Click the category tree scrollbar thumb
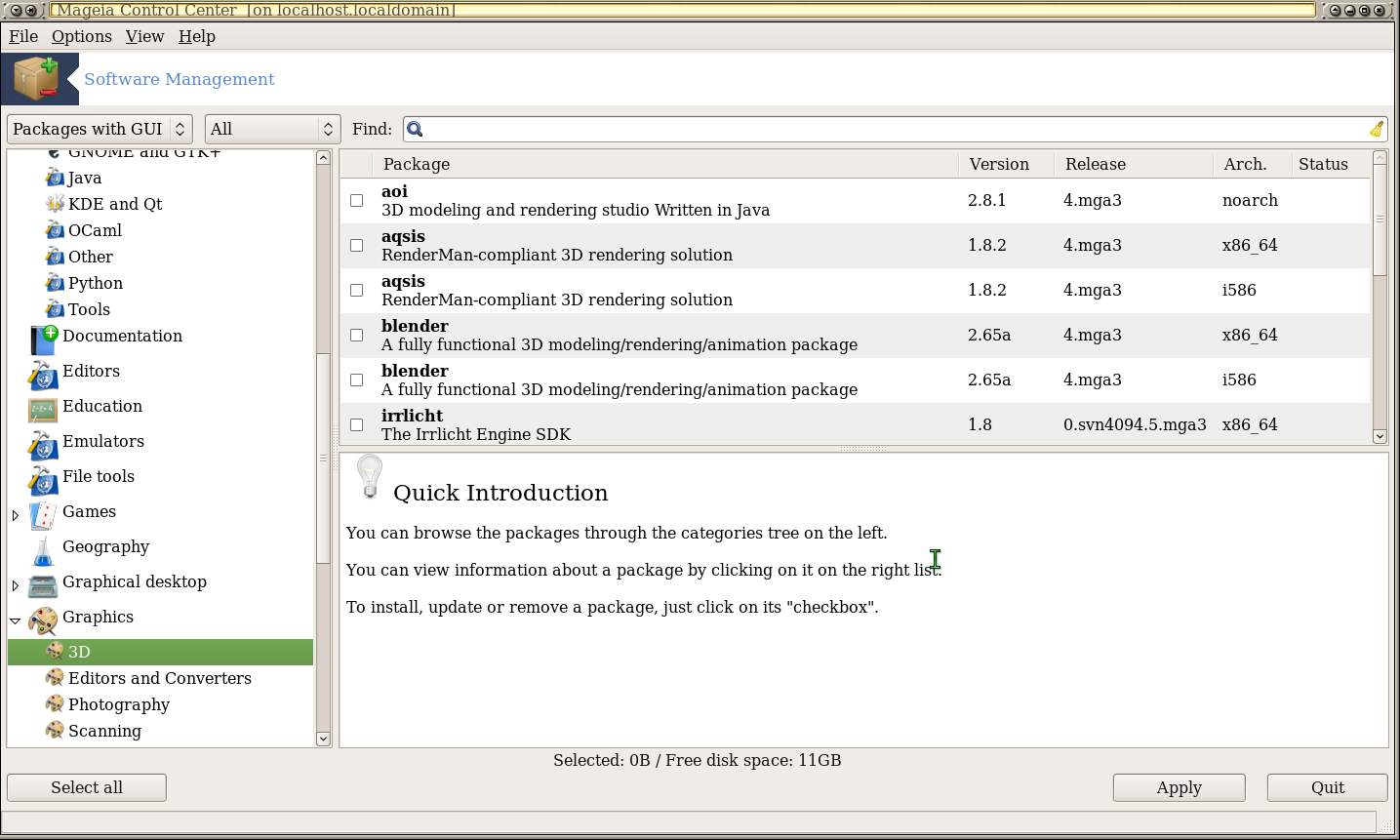1400x840 pixels. (x=323, y=458)
